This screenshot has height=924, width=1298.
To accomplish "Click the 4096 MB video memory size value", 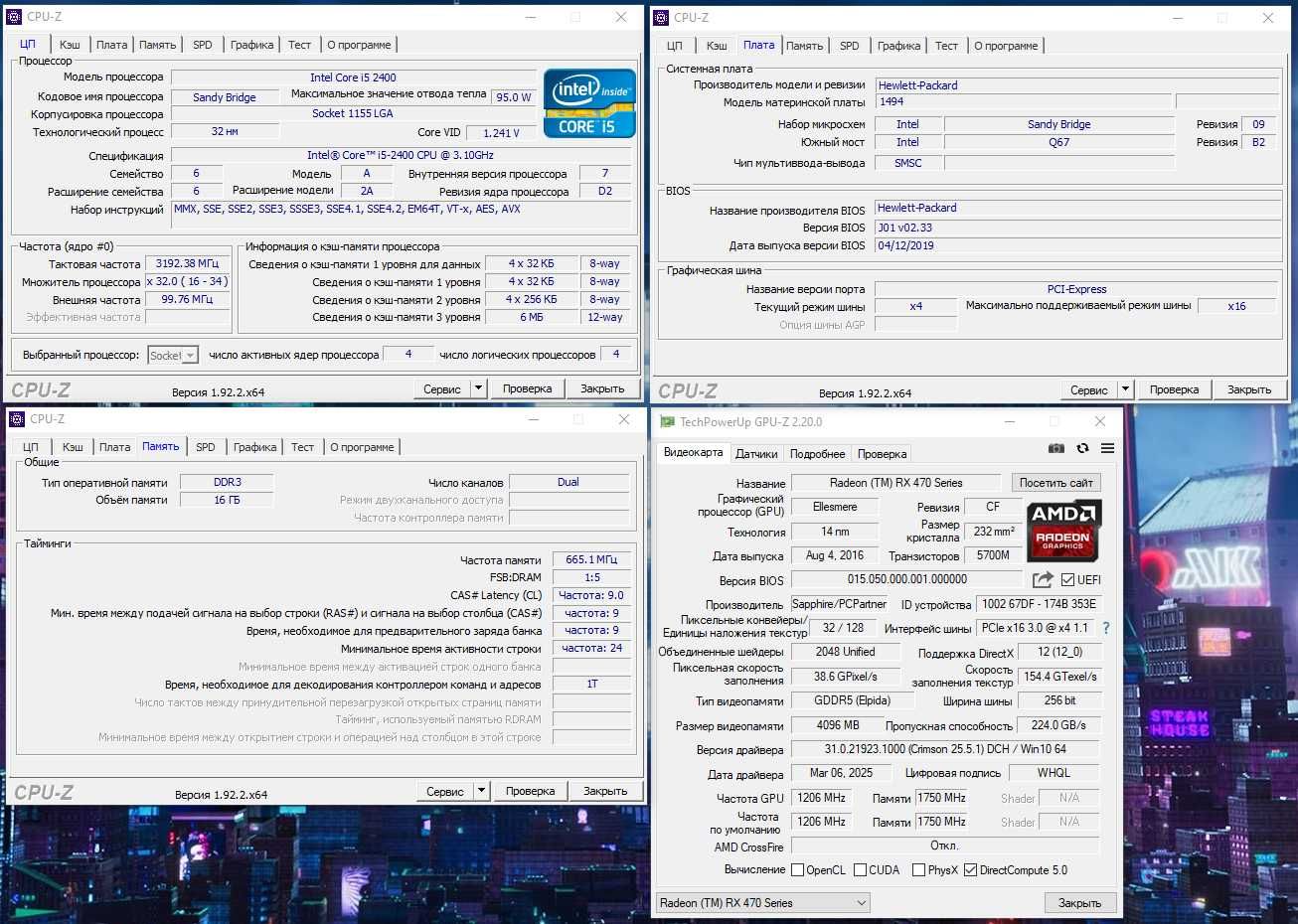I will pos(837,725).
